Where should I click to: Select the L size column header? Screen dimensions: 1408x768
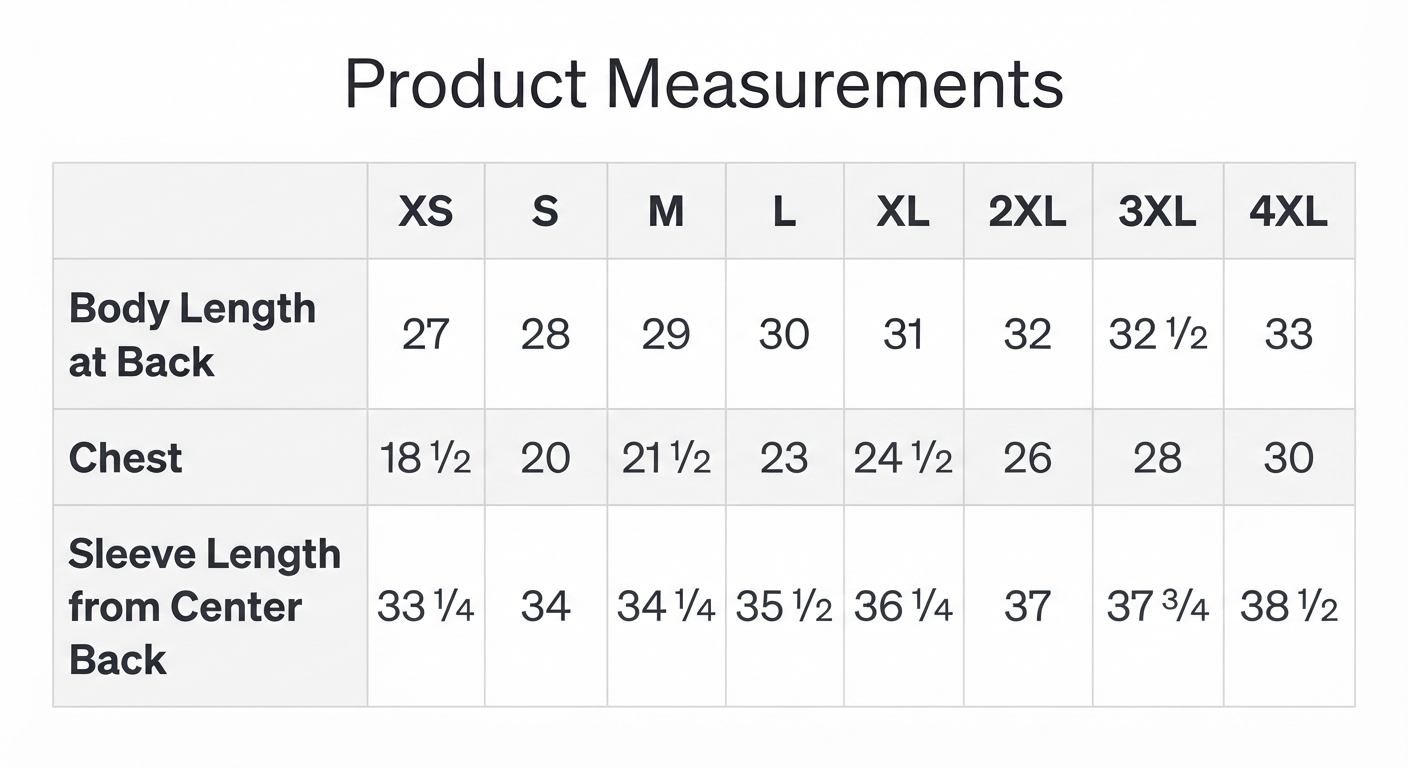click(x=785, y=211)
